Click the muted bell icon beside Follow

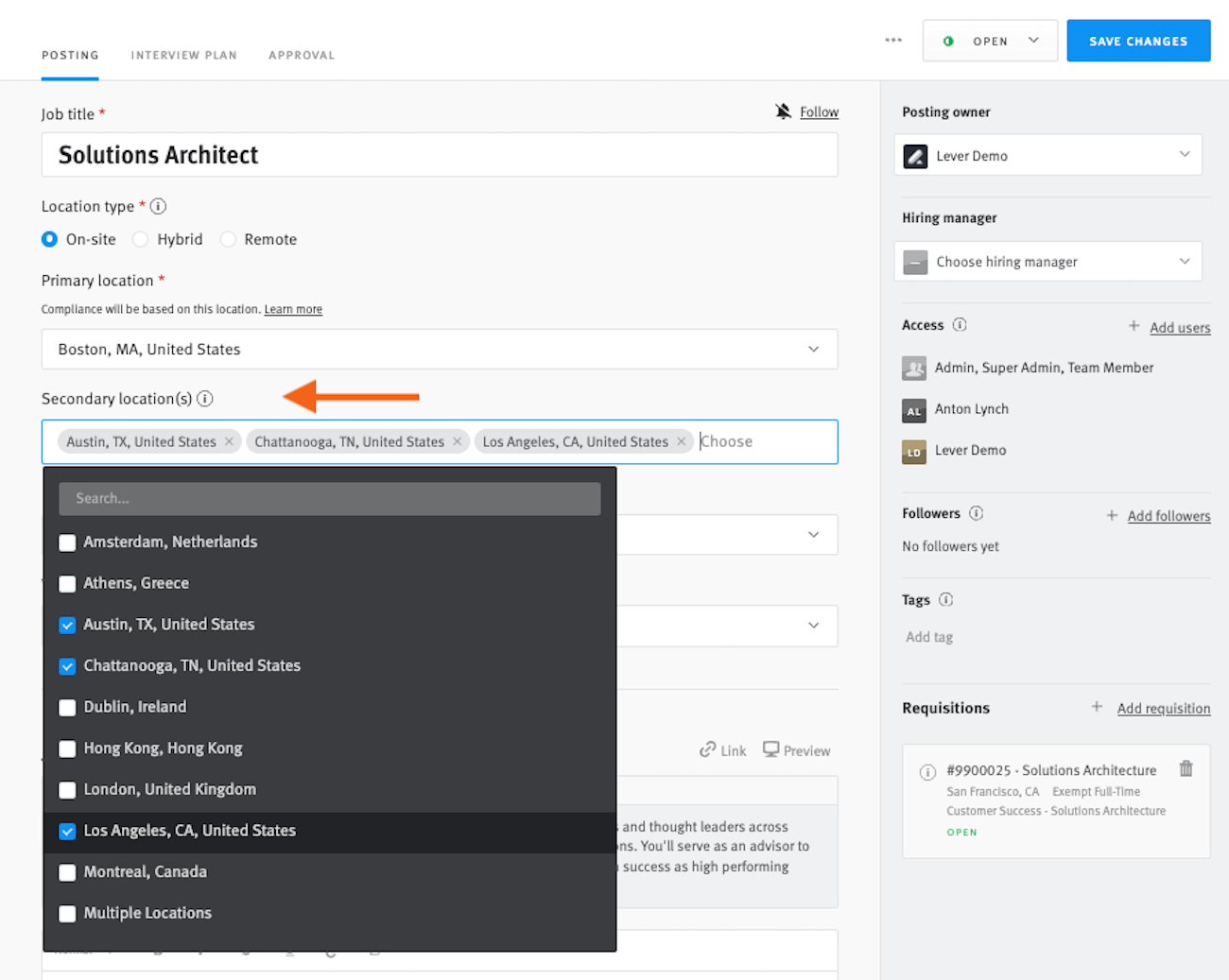click(783, 112)
